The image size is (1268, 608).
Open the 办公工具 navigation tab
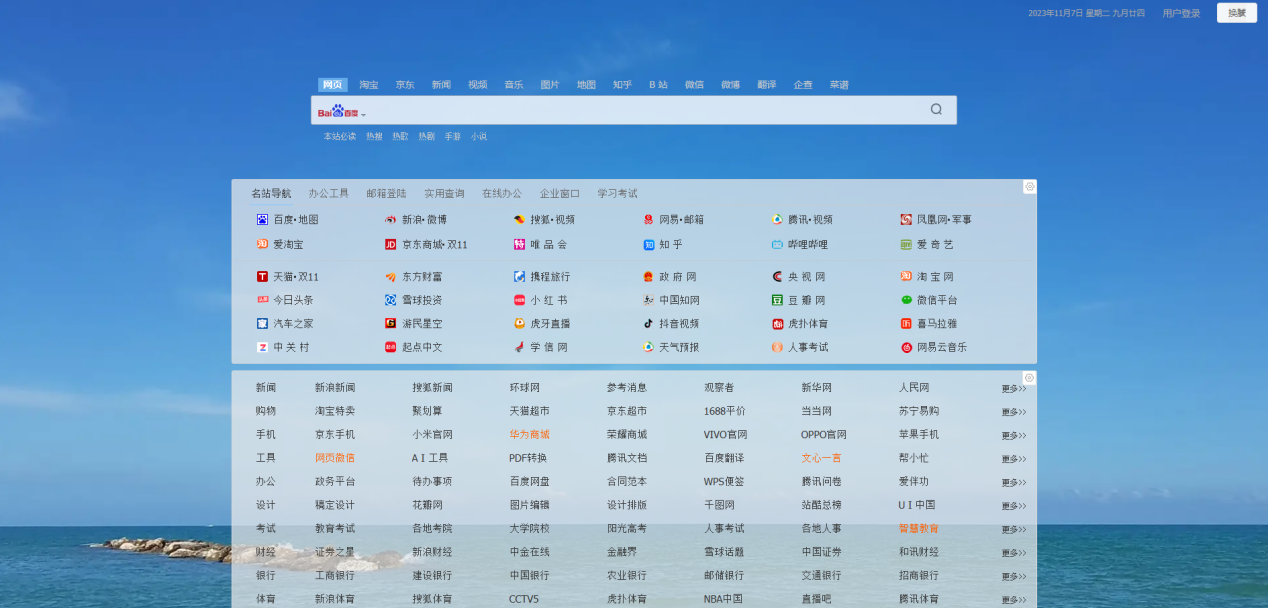328,193
